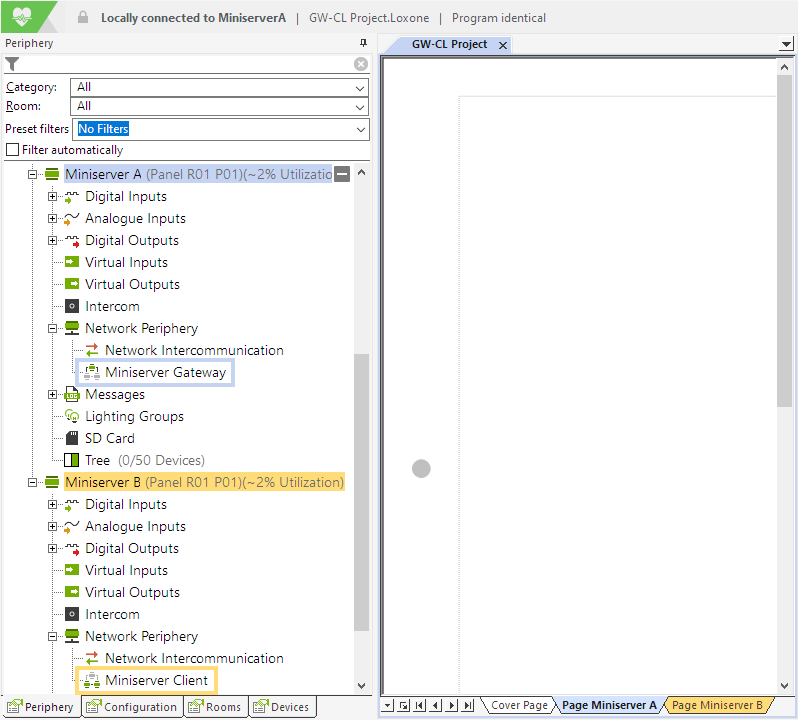The image size is (798, 720).
Task: Click Intercom icon under Miniserver A
Action: click(72, 306)
